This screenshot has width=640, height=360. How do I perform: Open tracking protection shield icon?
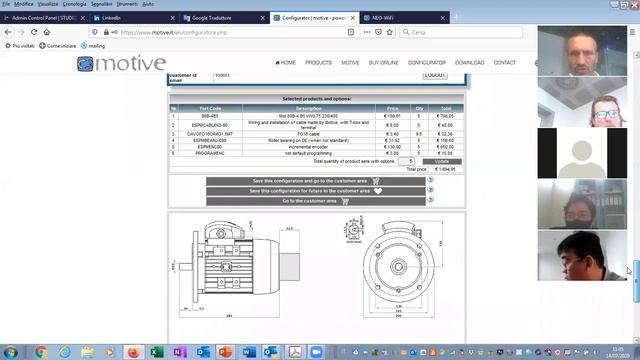pyautogui.click(x=95, y=32)
